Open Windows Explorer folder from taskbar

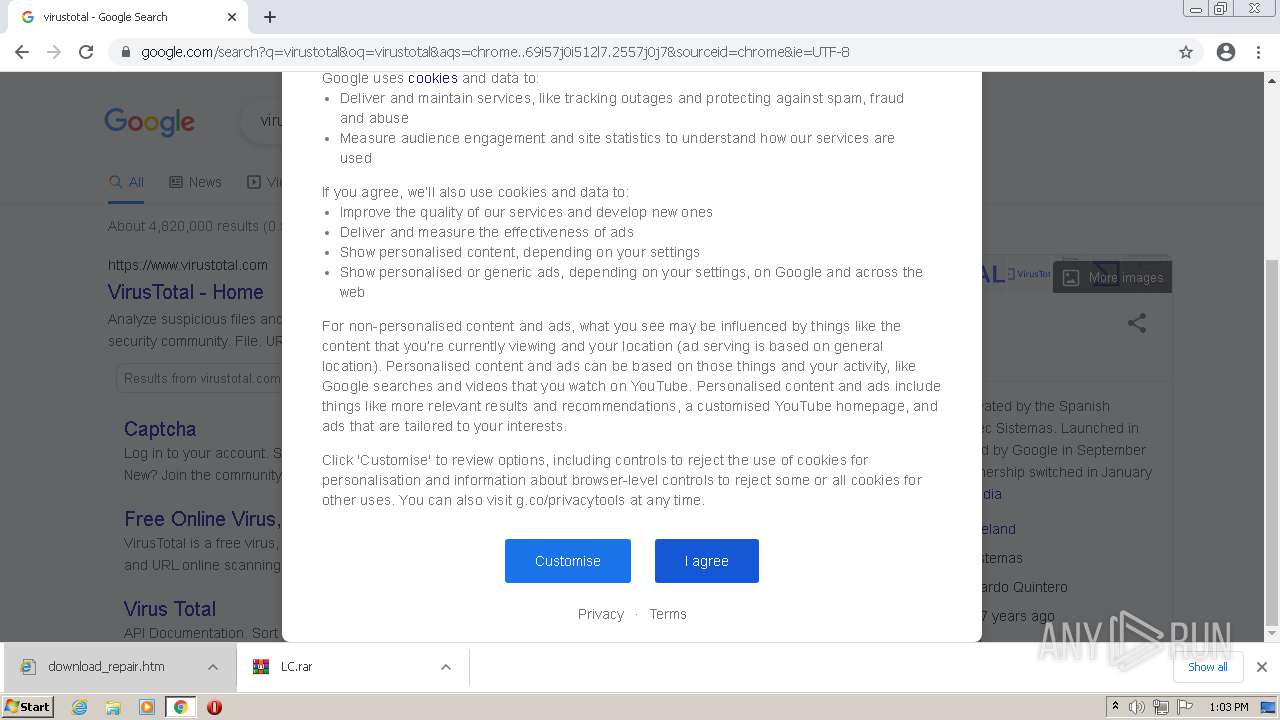tap(113, 707)
